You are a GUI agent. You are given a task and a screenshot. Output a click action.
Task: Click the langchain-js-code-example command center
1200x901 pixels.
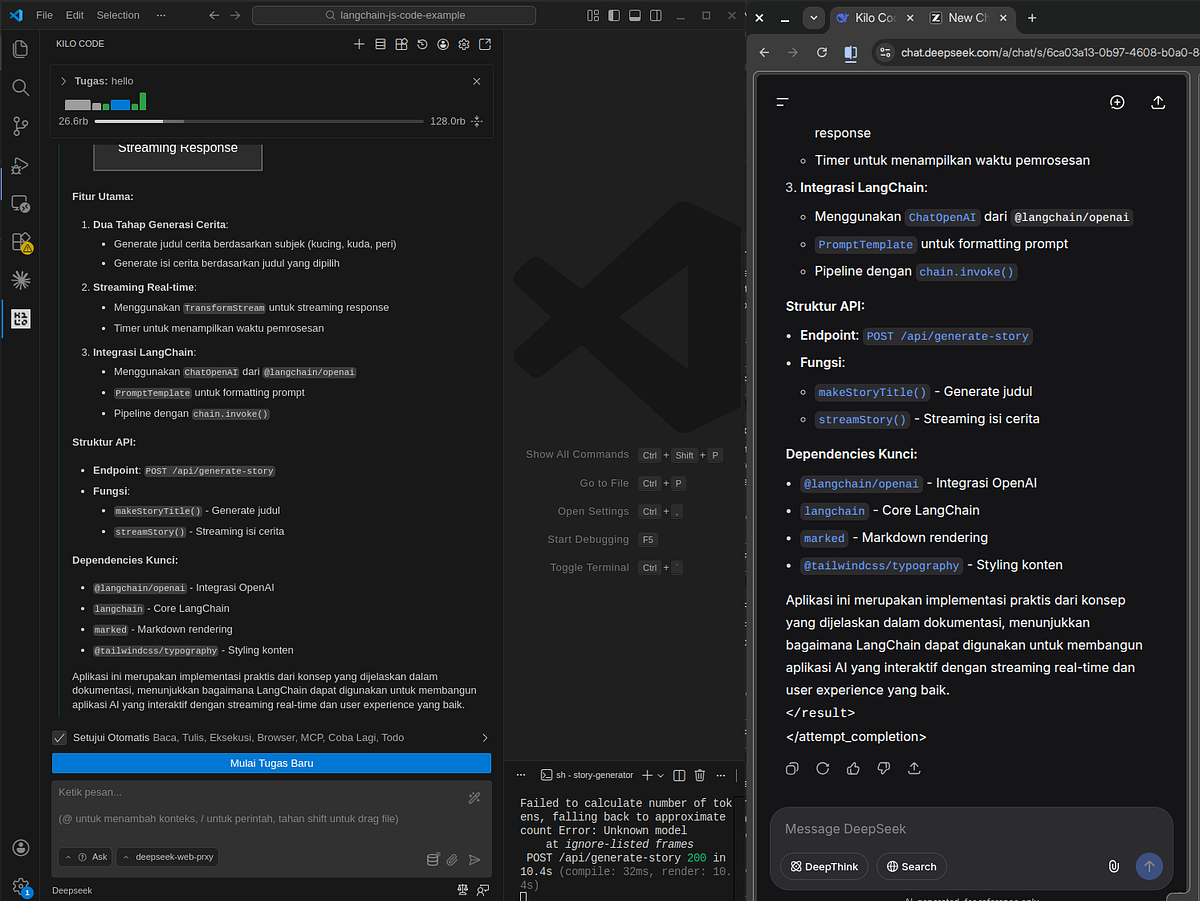click(394, 16)
